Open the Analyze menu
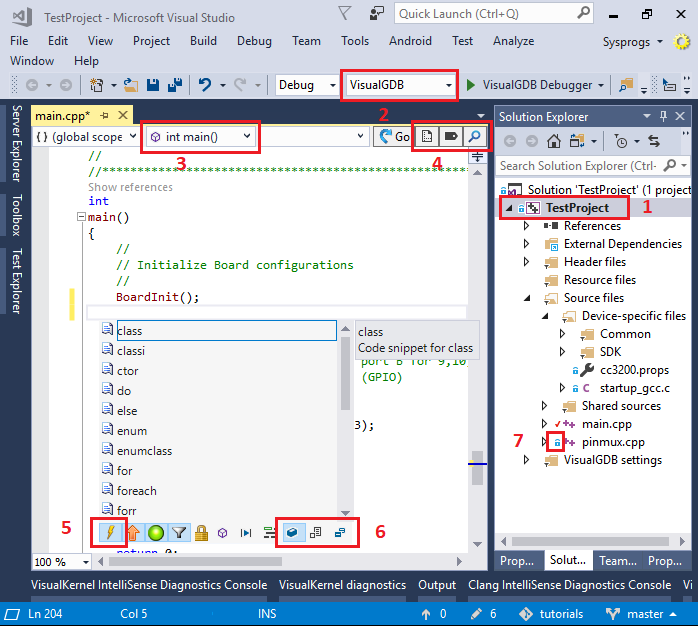The height and width of the screenshot is (626, 698). [x=513, y=41]
